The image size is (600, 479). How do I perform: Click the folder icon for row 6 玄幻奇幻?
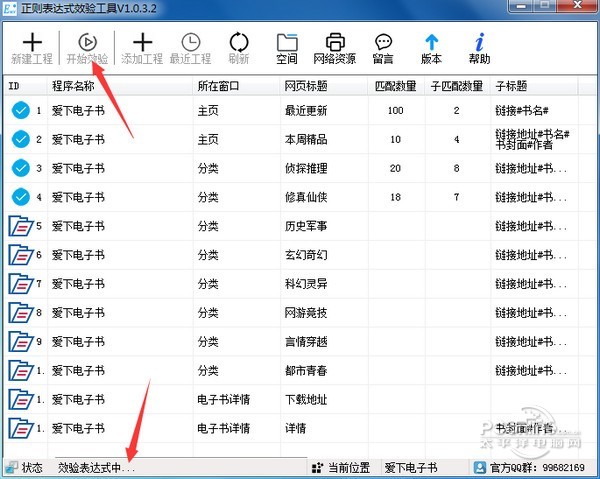click(x=21, y=255)
